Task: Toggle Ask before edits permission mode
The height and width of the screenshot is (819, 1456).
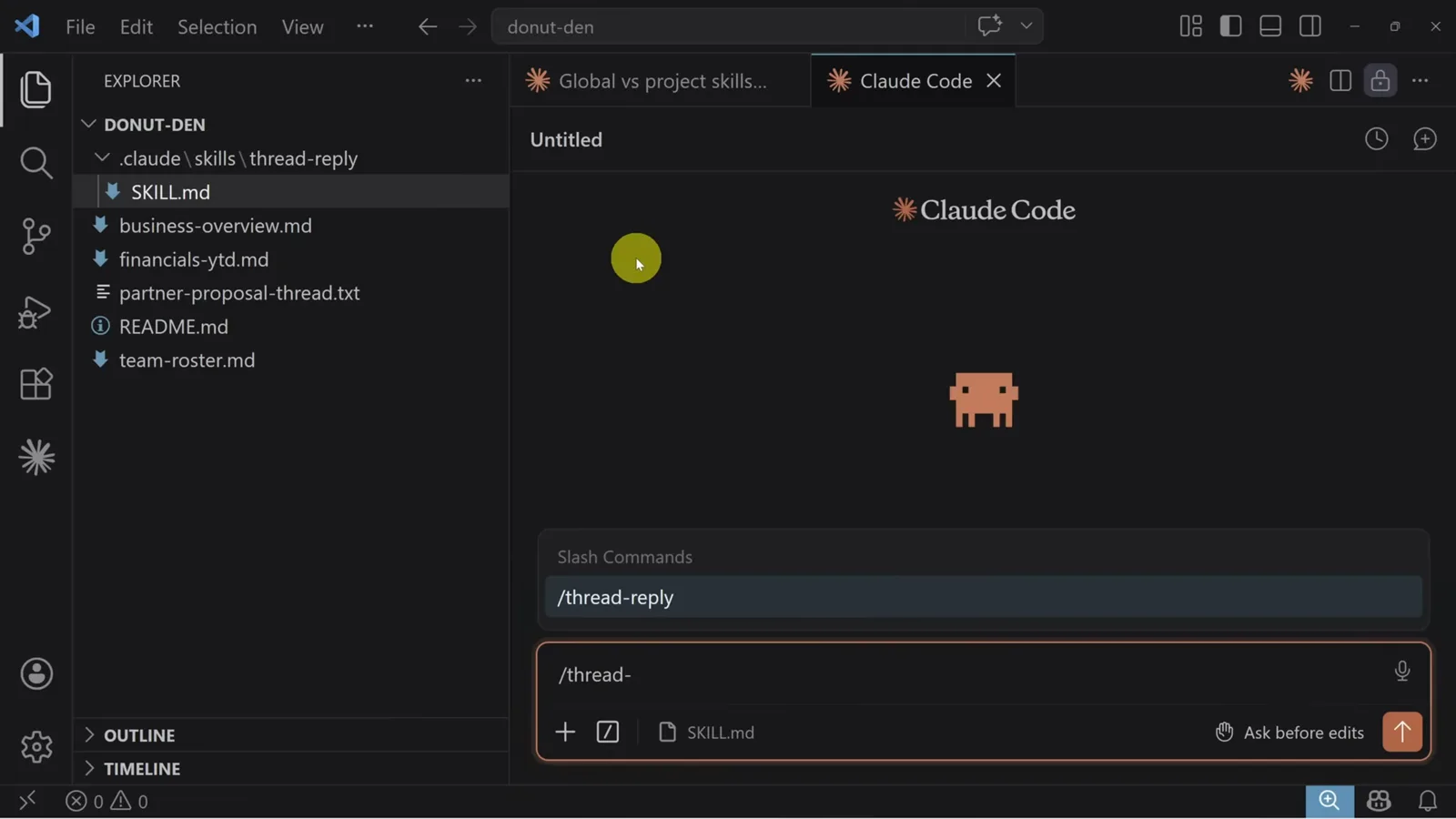Action: (x=1289, y=733)
